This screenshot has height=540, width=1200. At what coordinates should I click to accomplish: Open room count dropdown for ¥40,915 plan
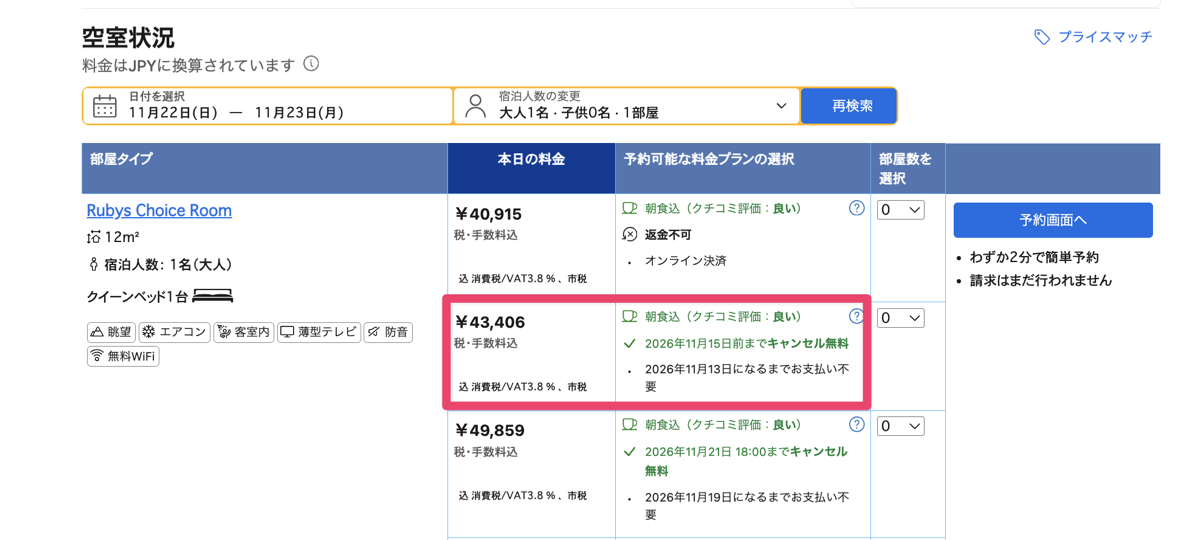pos(900,210)
